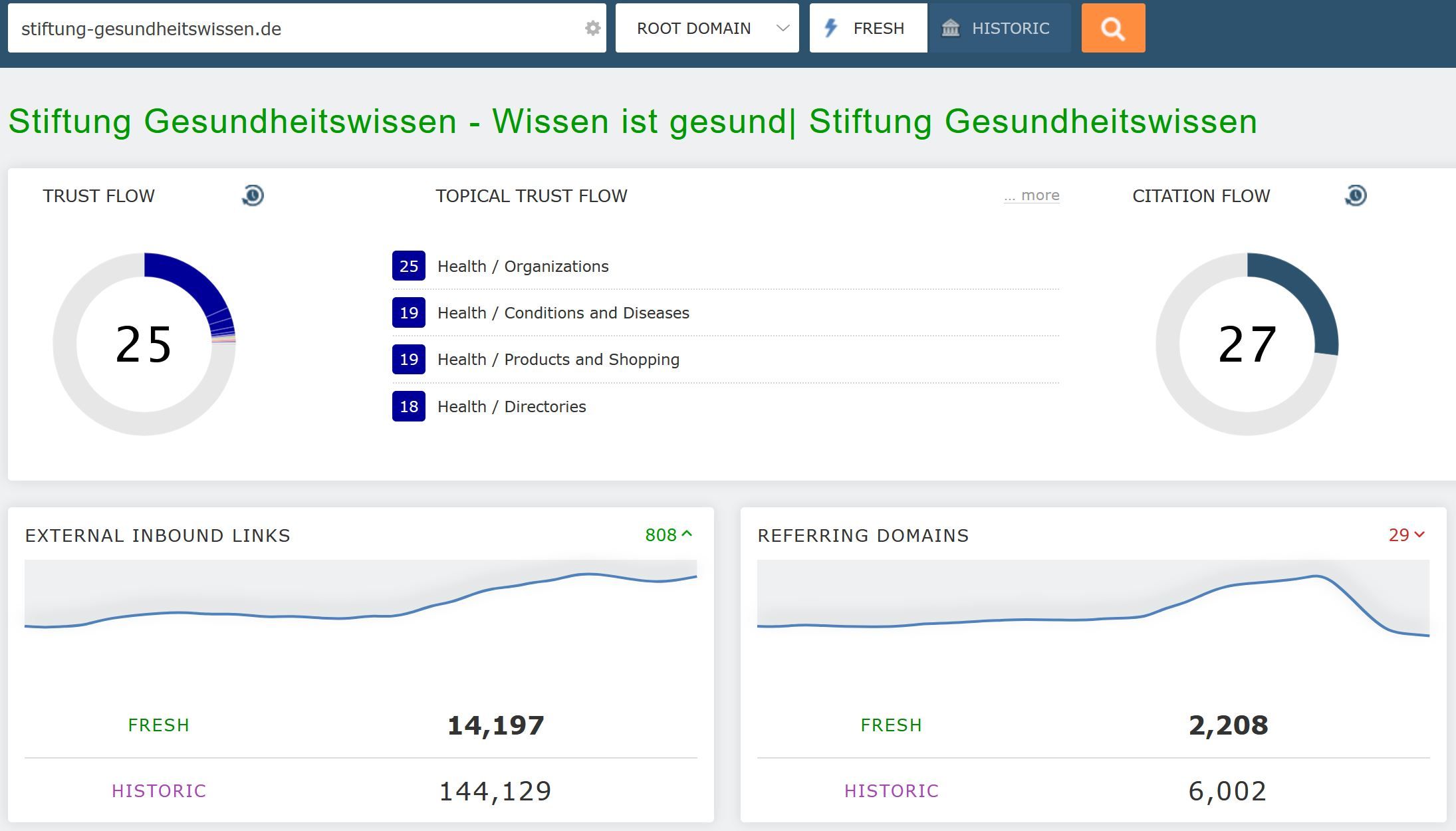This screenshot has width=1456, height=831.
Task: Click the red down arrow next to 29
Action: (x=1419, y=534)
